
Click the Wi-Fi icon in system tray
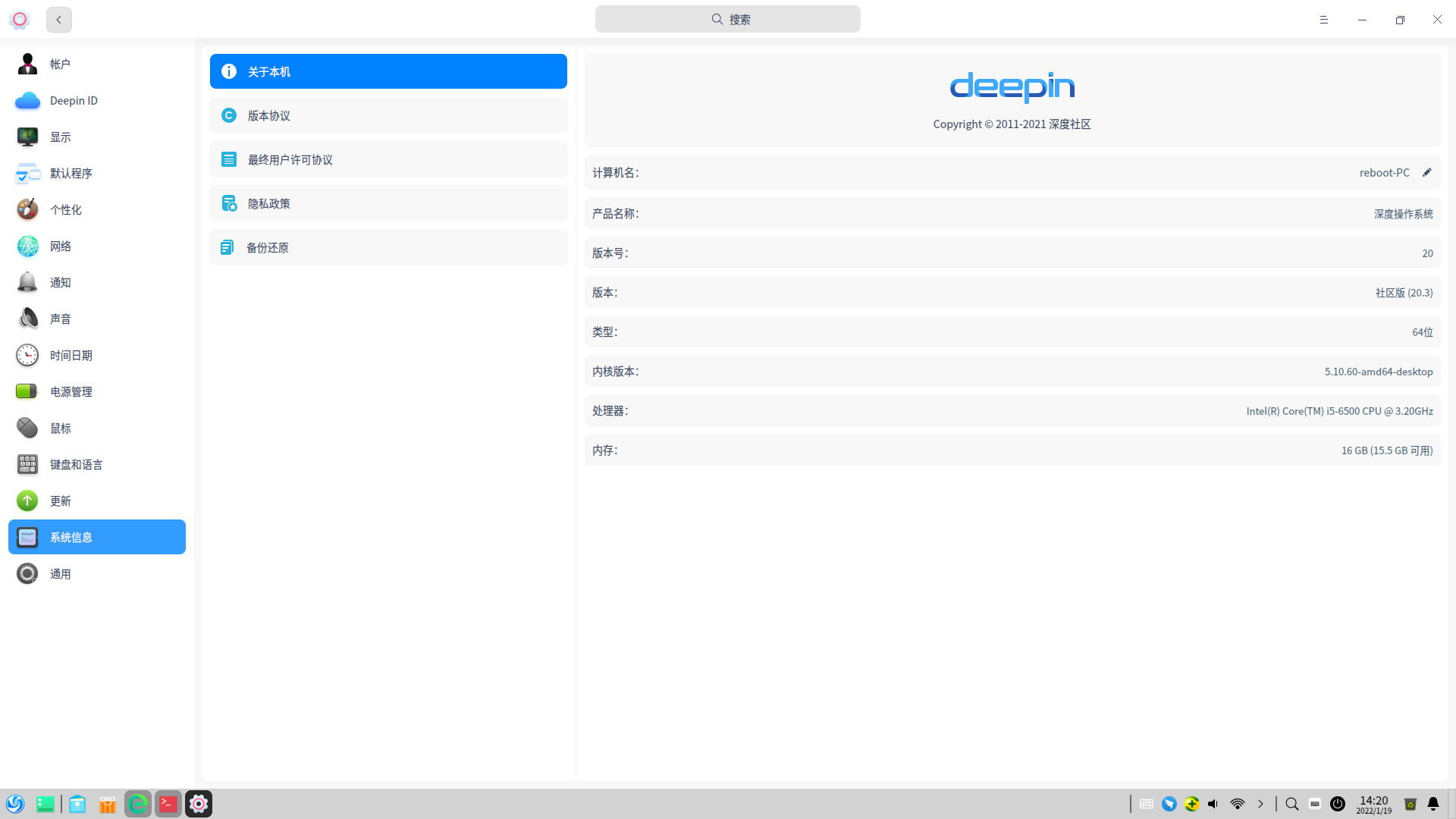tap(1238, 804)
